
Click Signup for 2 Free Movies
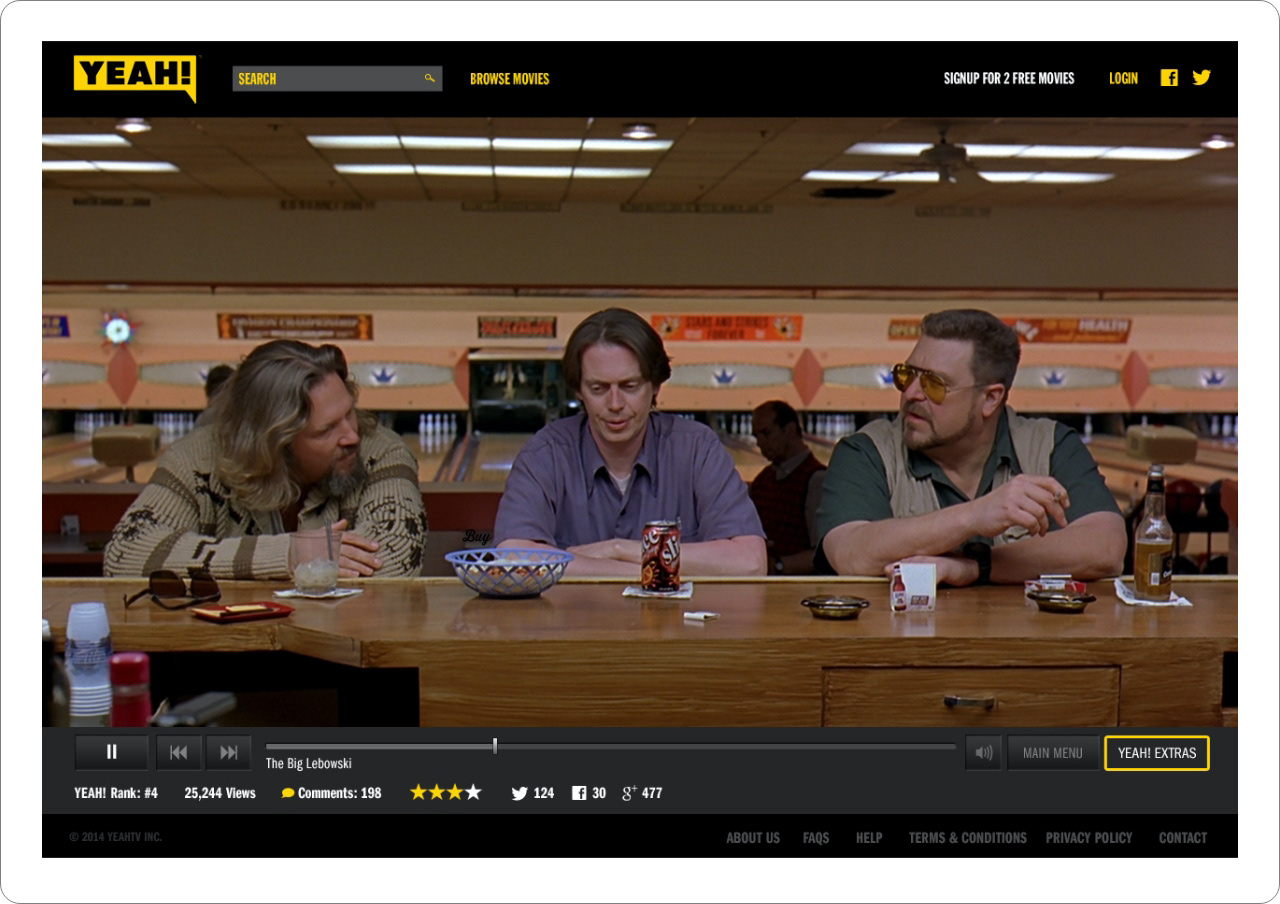1009,78
